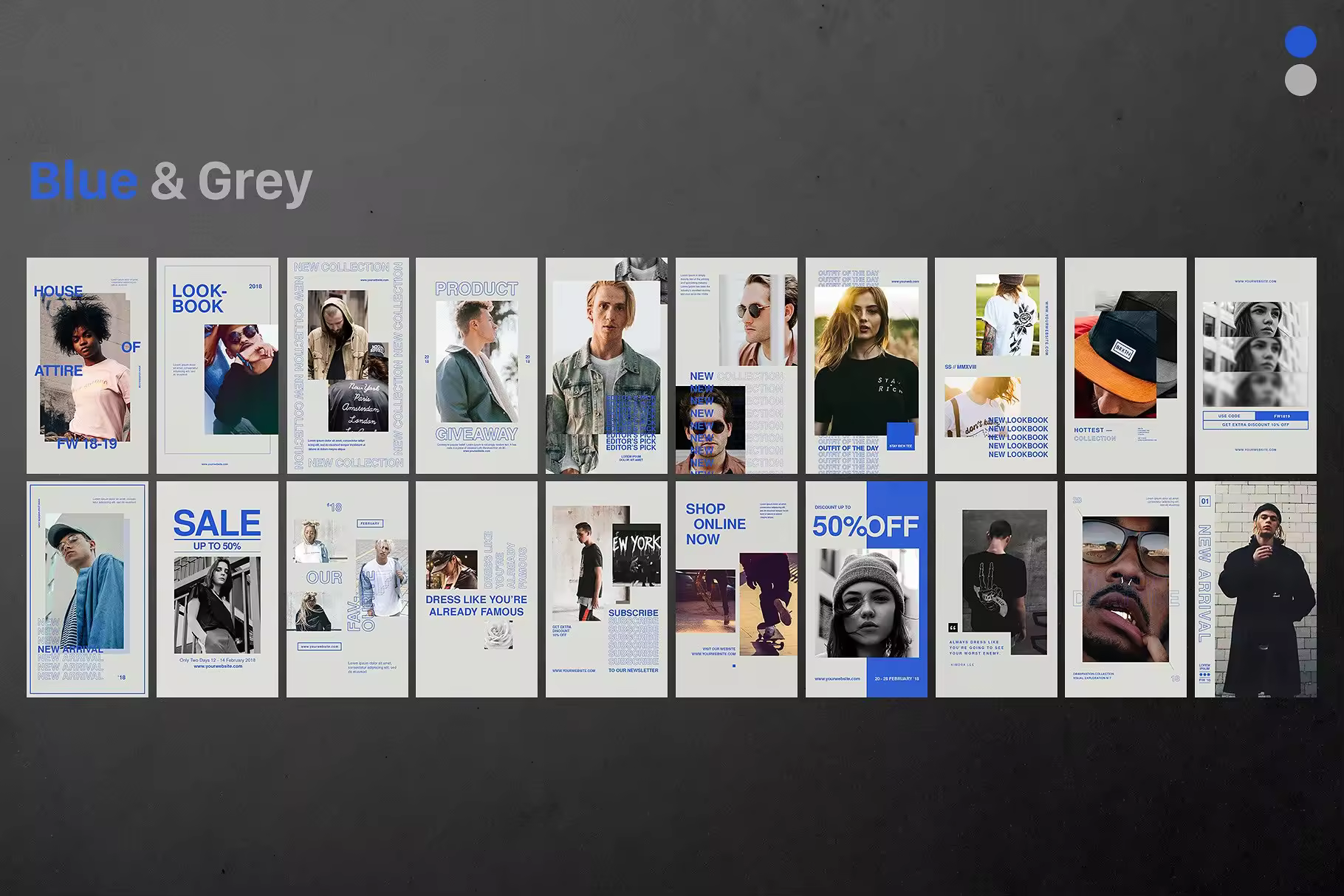Select the Look-Book 2018 template
This screenshot has width=1344, height=896.
(x=217, y=365)
